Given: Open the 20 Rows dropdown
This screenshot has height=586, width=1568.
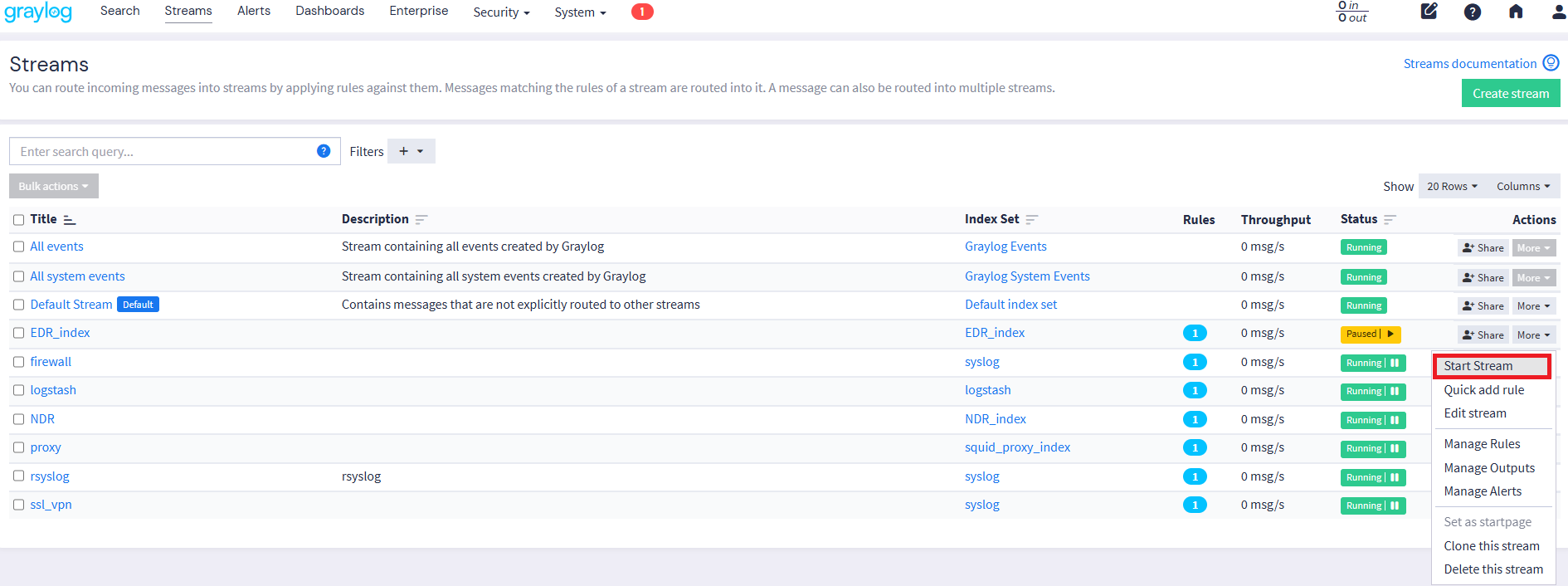Looking at the screenshot, I should [1451, 187].
